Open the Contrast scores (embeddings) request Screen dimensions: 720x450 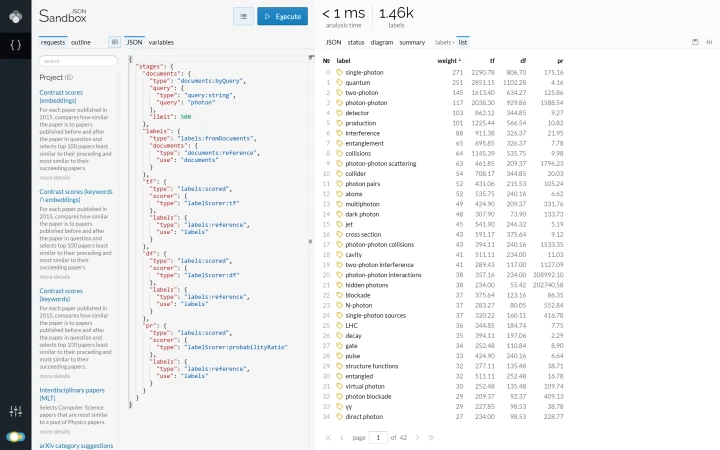click(x=61, y=96)
